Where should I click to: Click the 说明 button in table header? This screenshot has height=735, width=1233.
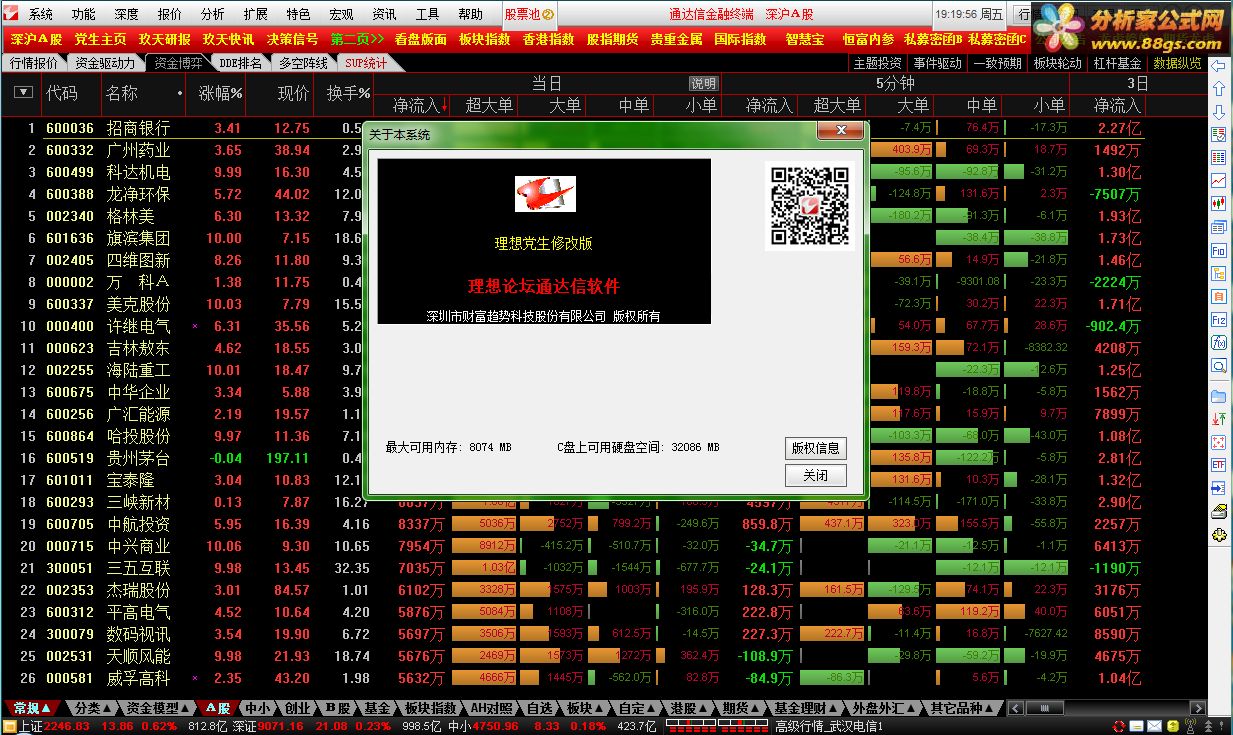pyautogui.click(x=703, y=84)
